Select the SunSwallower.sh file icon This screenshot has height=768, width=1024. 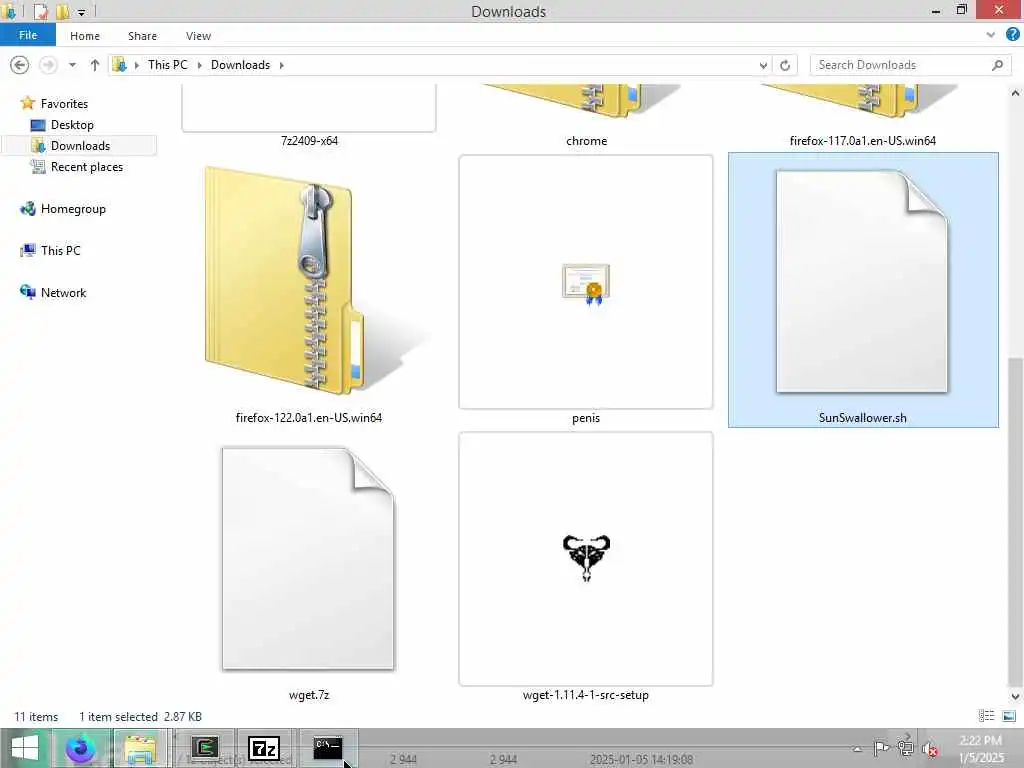[x=862, y=281]
